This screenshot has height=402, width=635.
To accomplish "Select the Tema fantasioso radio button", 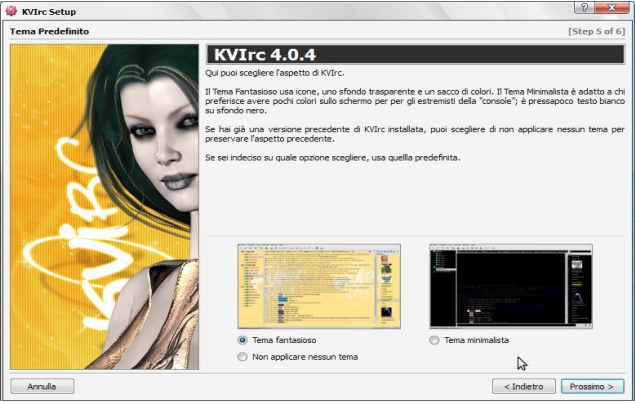I will pyautogui.click(x=242, y=340).
